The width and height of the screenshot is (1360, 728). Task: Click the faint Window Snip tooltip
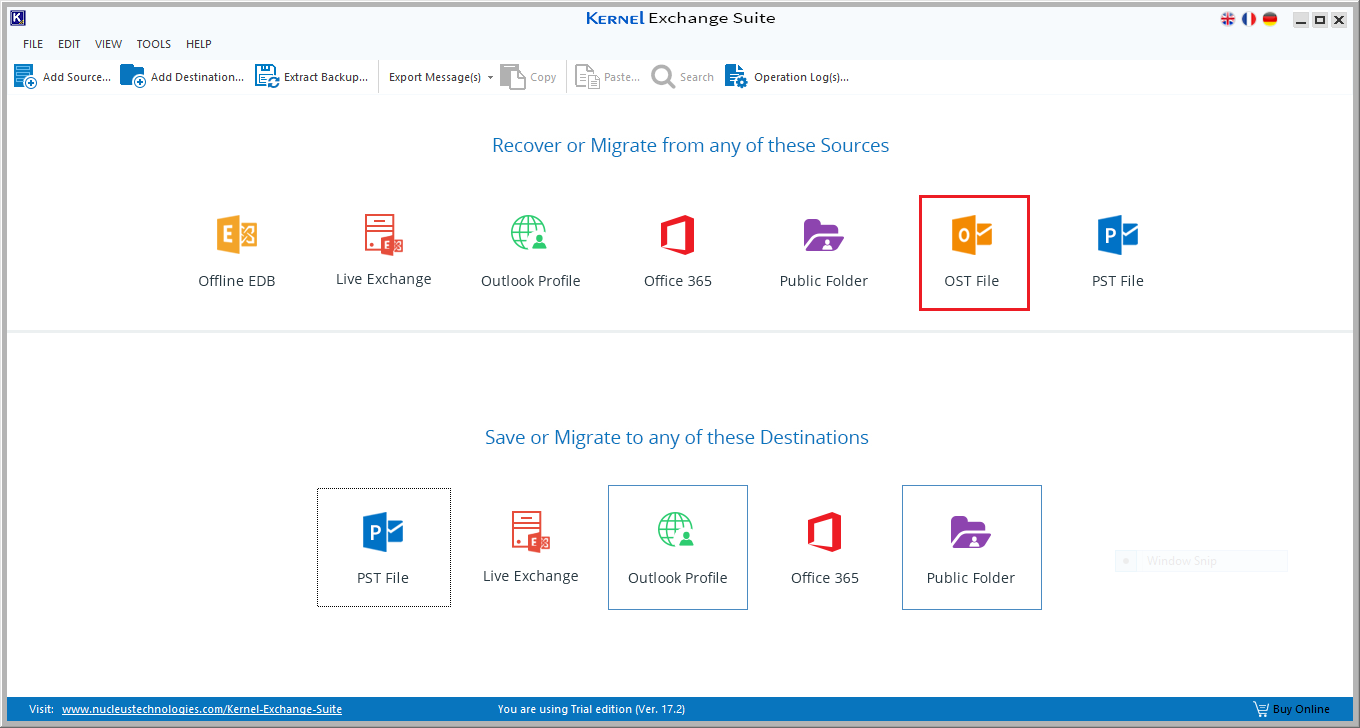1201,561
